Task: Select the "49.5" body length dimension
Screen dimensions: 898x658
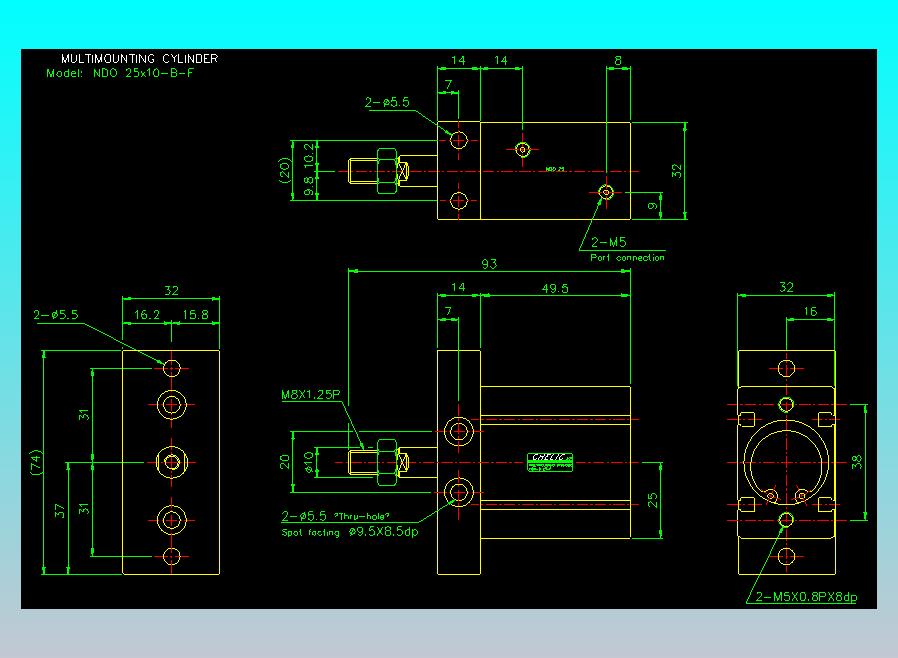Action: [x=555, y=288]
